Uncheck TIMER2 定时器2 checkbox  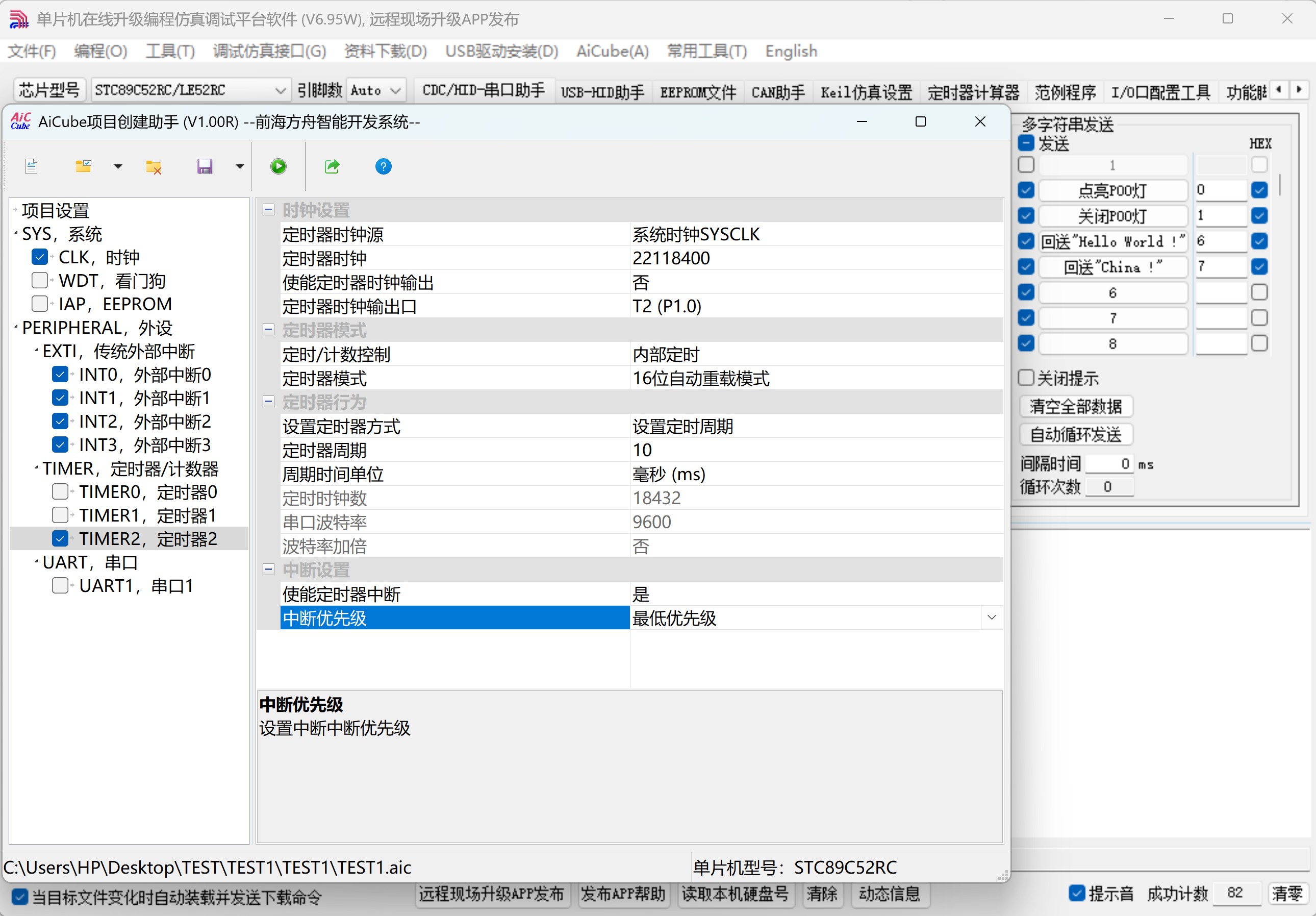(60, 538)
